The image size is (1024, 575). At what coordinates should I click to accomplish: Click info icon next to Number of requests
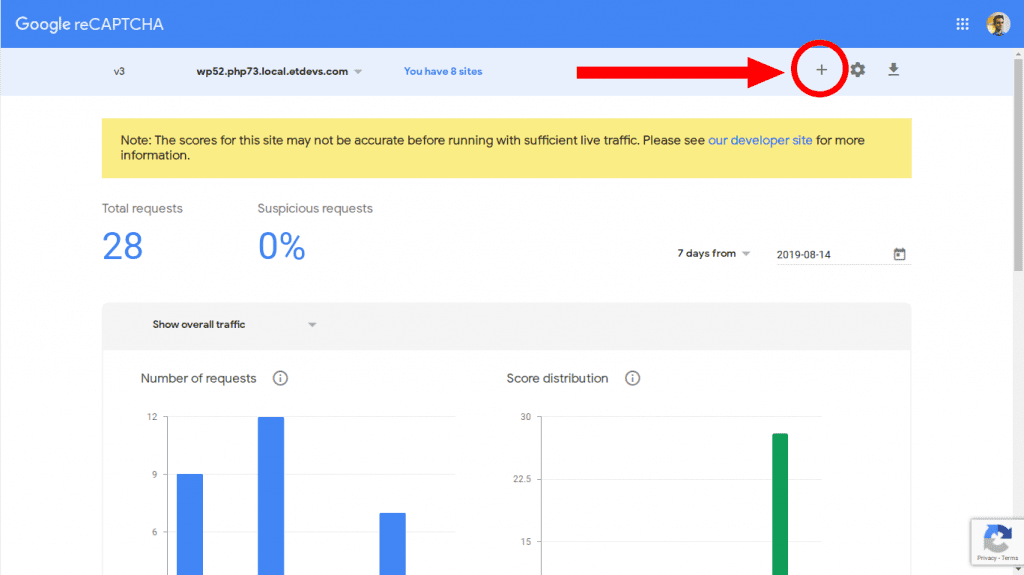[x=281, y=378]
